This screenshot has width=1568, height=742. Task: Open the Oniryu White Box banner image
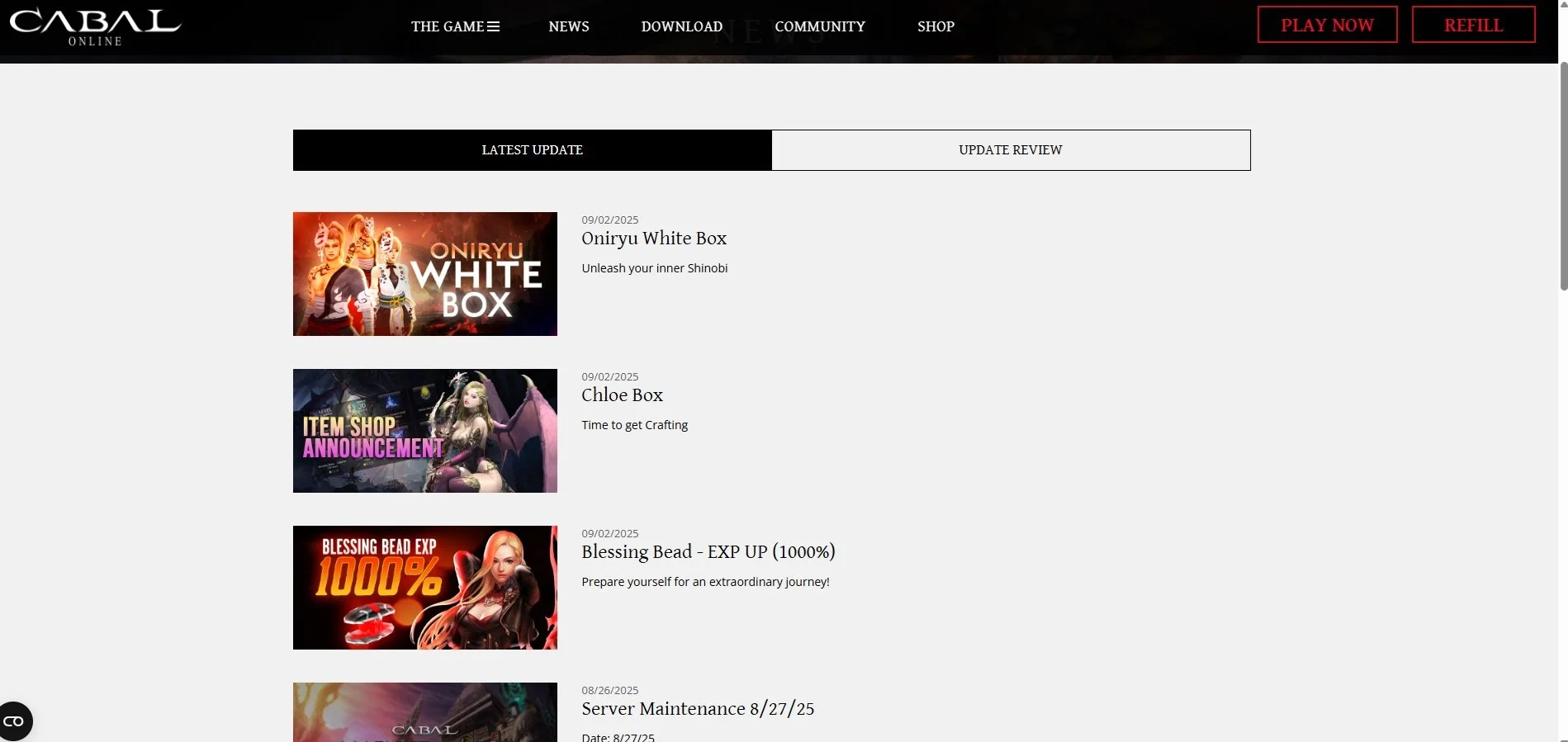[x=425, y=274]
